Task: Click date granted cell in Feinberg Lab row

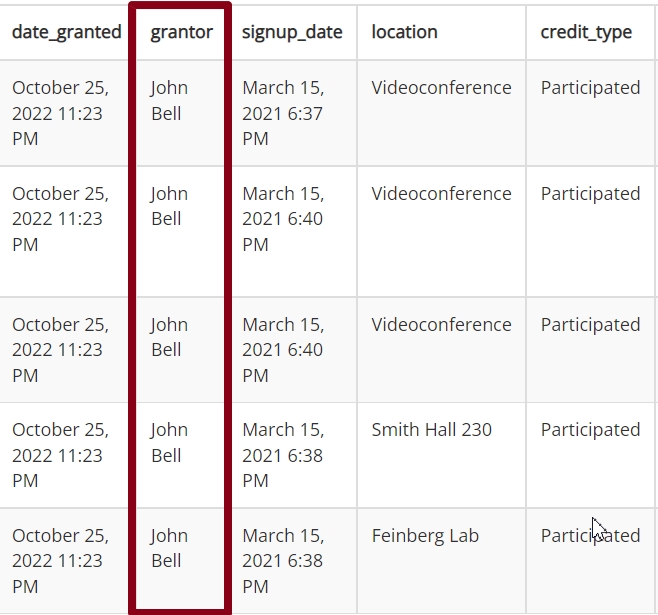Action: [60, 561]
